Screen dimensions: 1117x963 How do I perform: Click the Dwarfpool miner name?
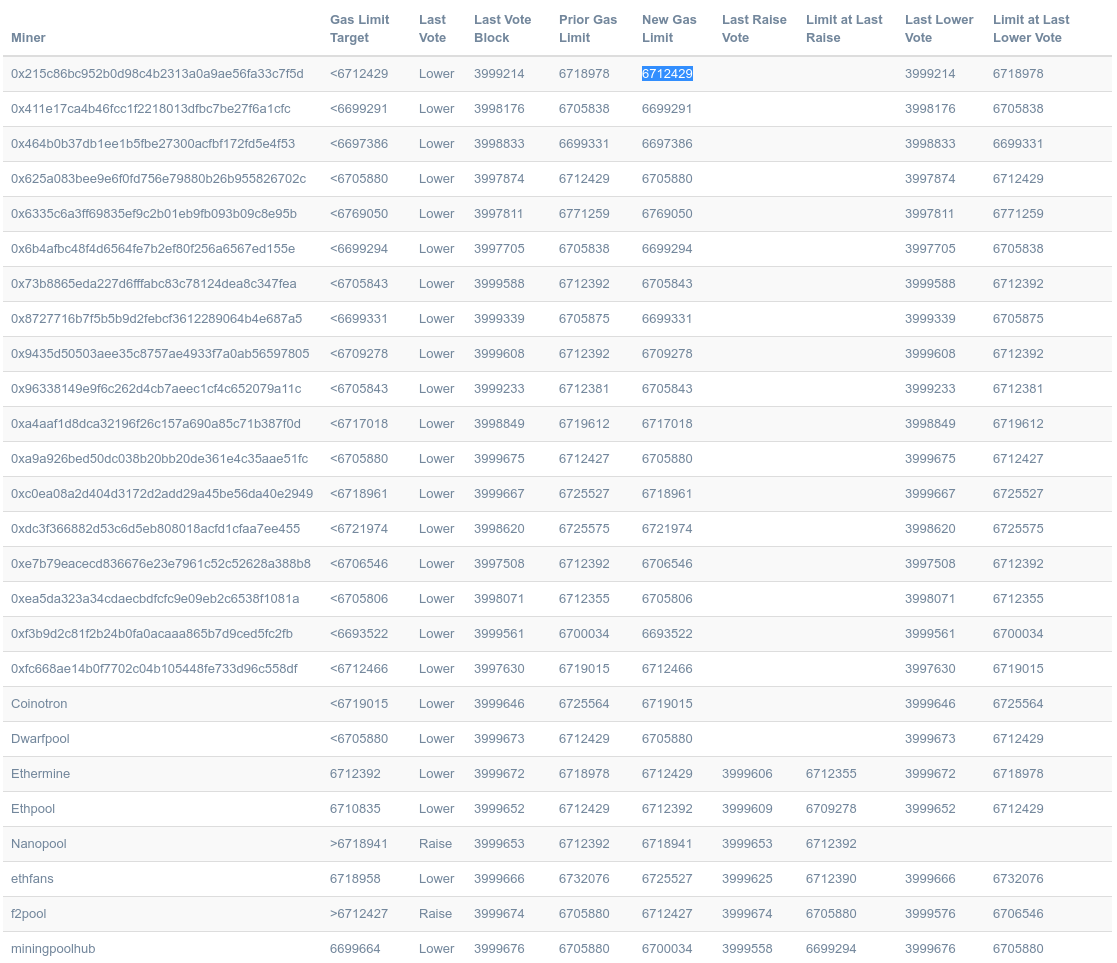pyautogui.click(x=40, y=738)
